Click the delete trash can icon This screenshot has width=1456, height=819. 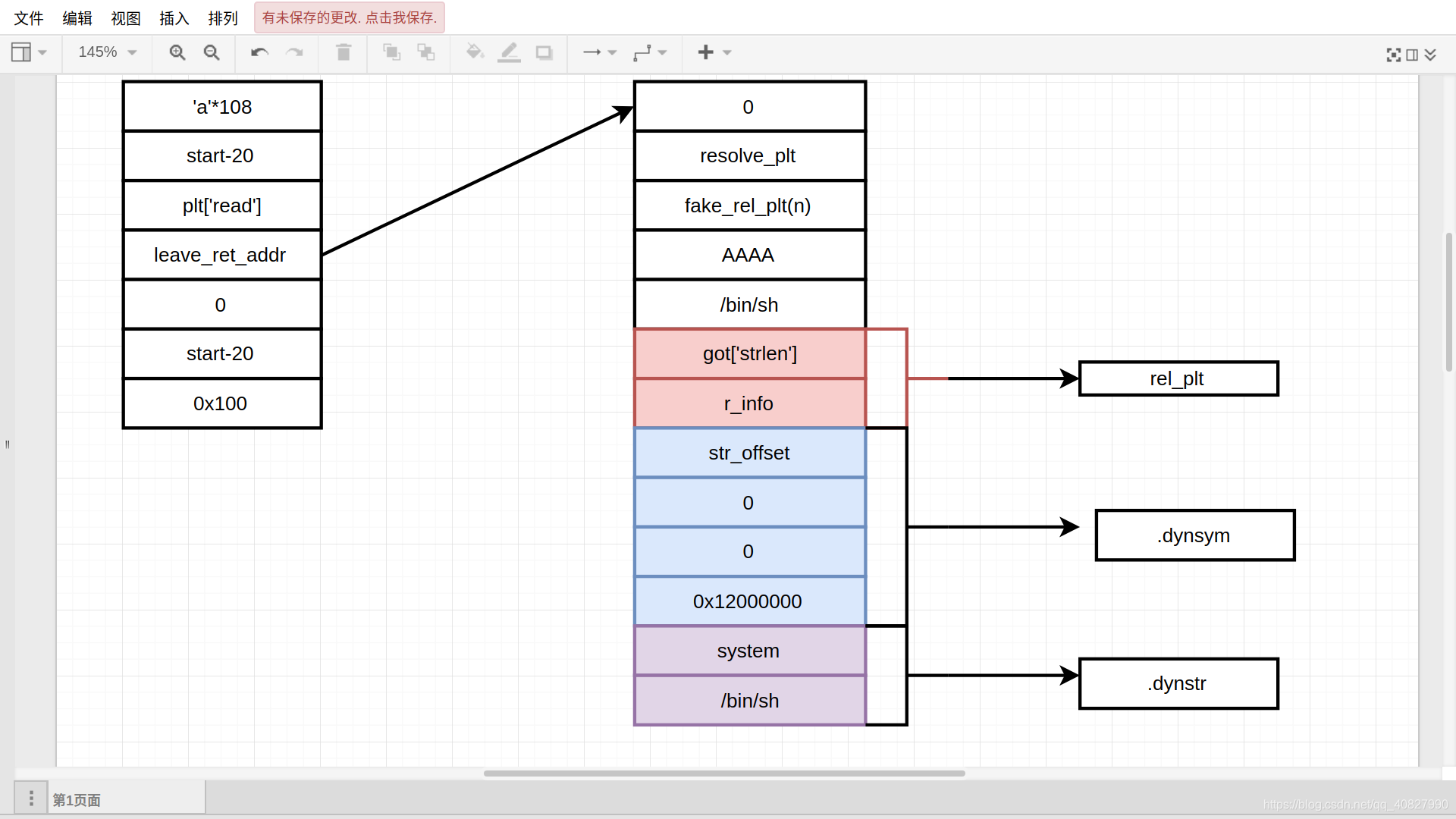click(344, 52)
